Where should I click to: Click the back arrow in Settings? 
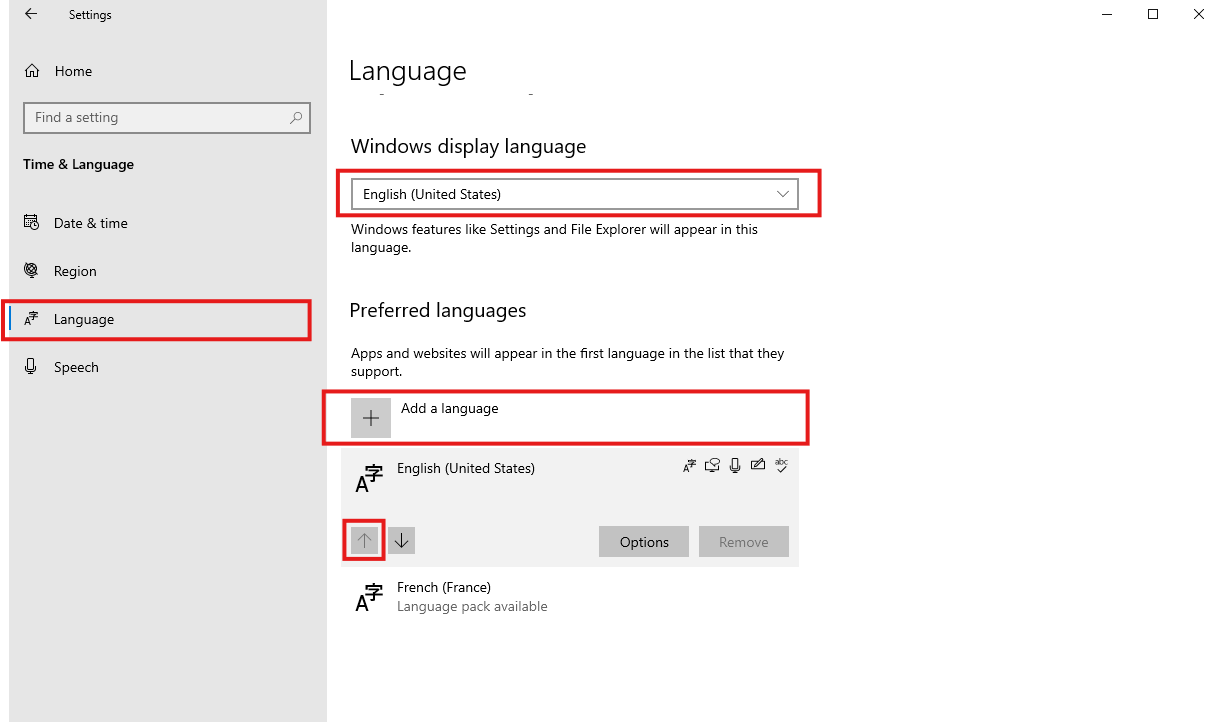[x=31, y=15]
